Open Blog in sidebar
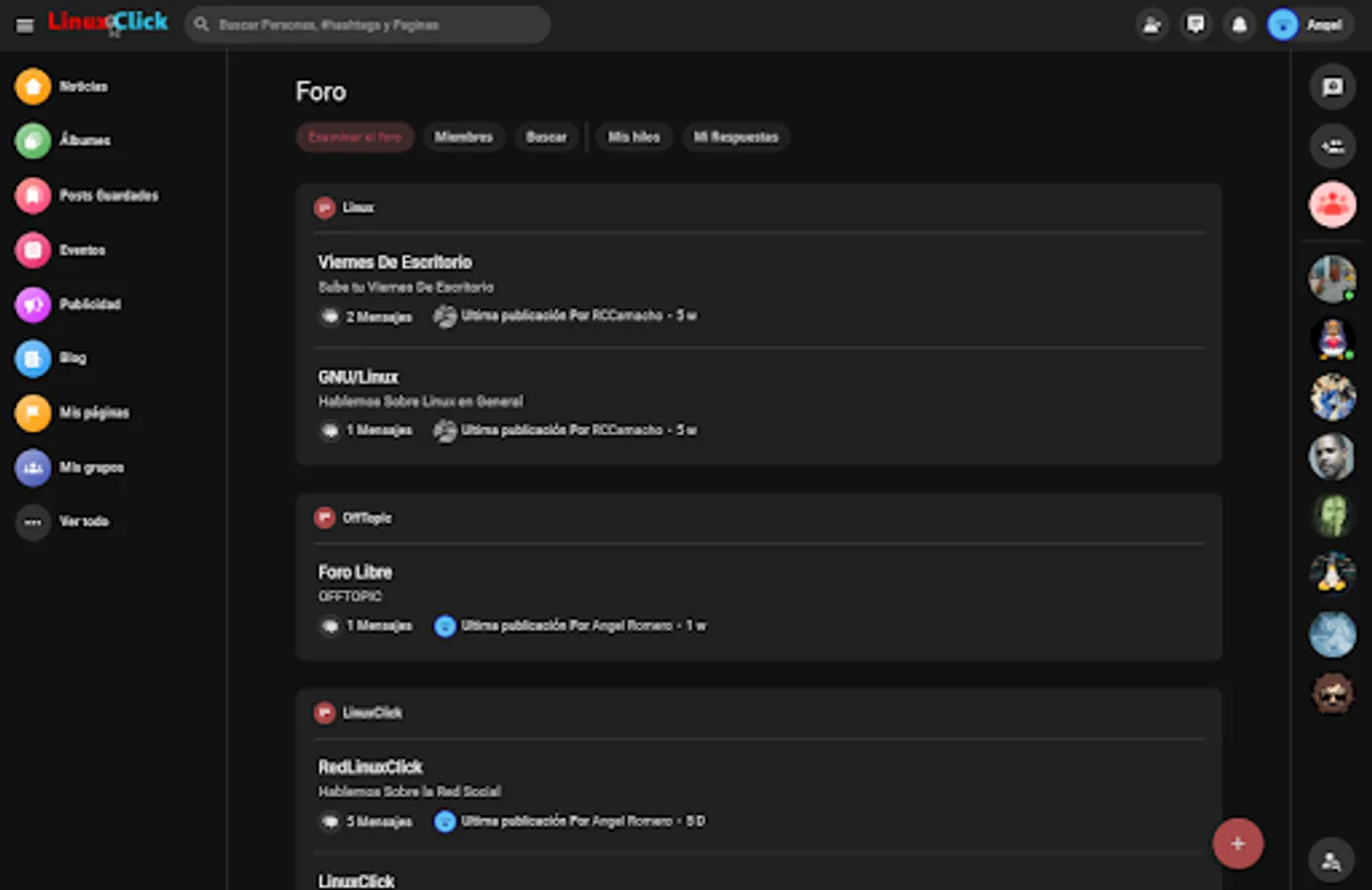This screenshot has height=890, width=1372. (x=50, y=358)
